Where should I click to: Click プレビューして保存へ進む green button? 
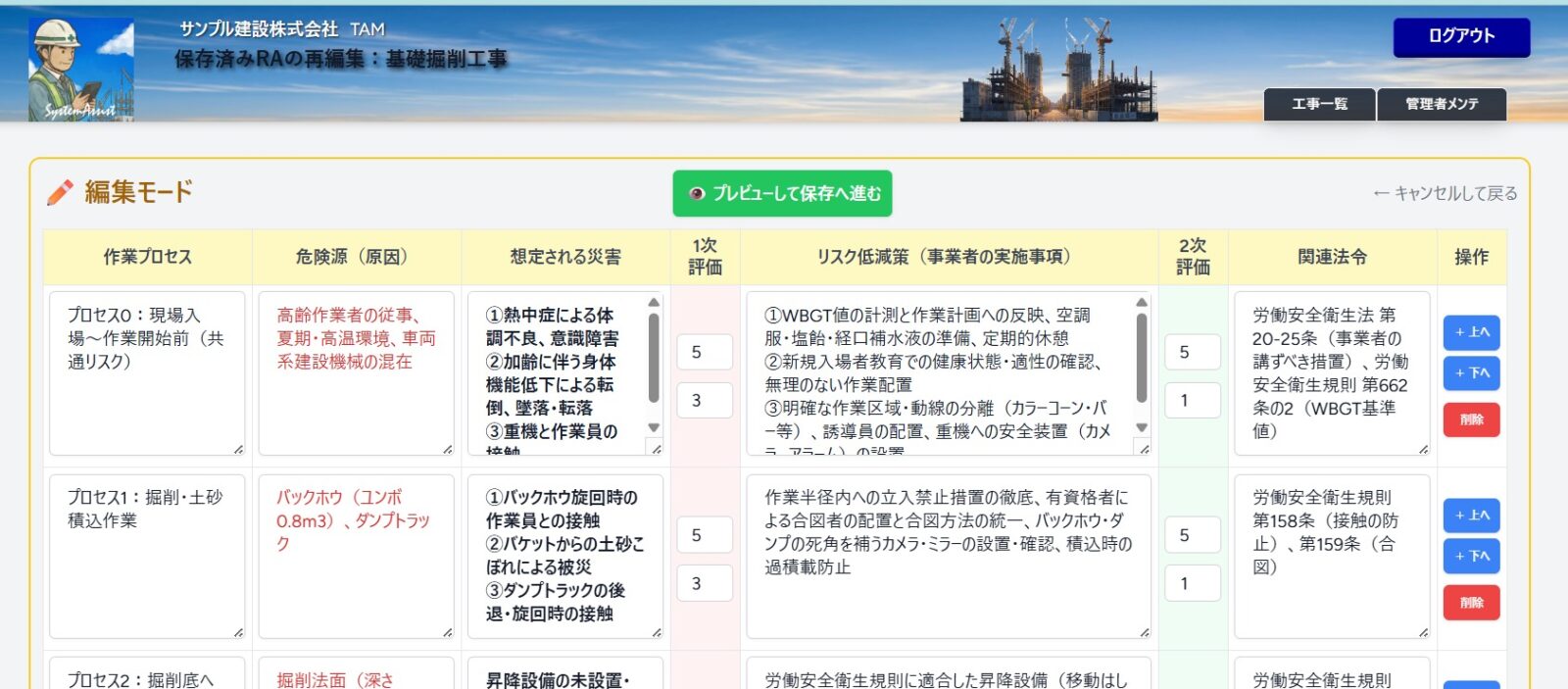(x=782, y=194)
